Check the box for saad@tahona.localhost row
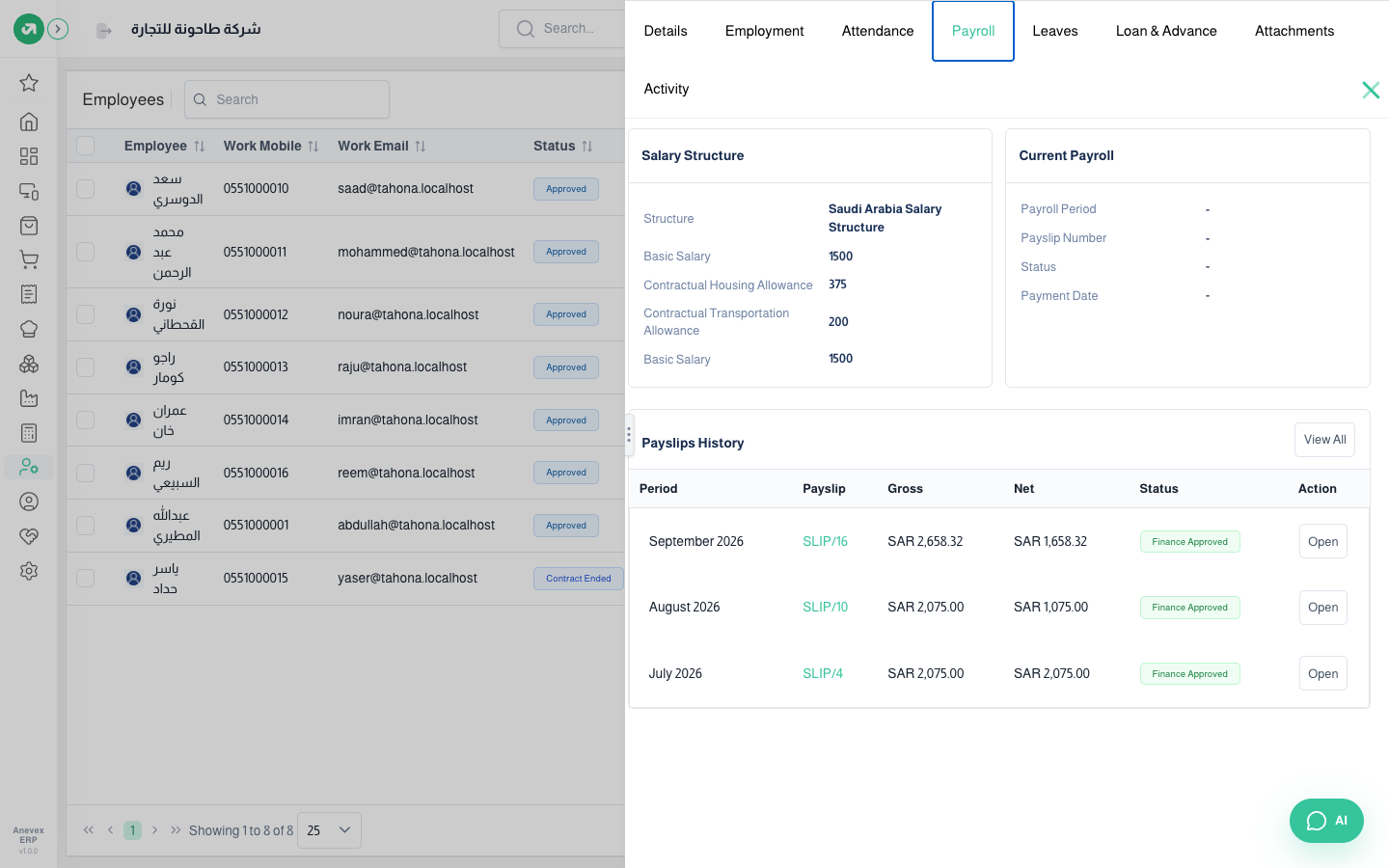Viewport: 1389px width, 868px height. [86, 189]
